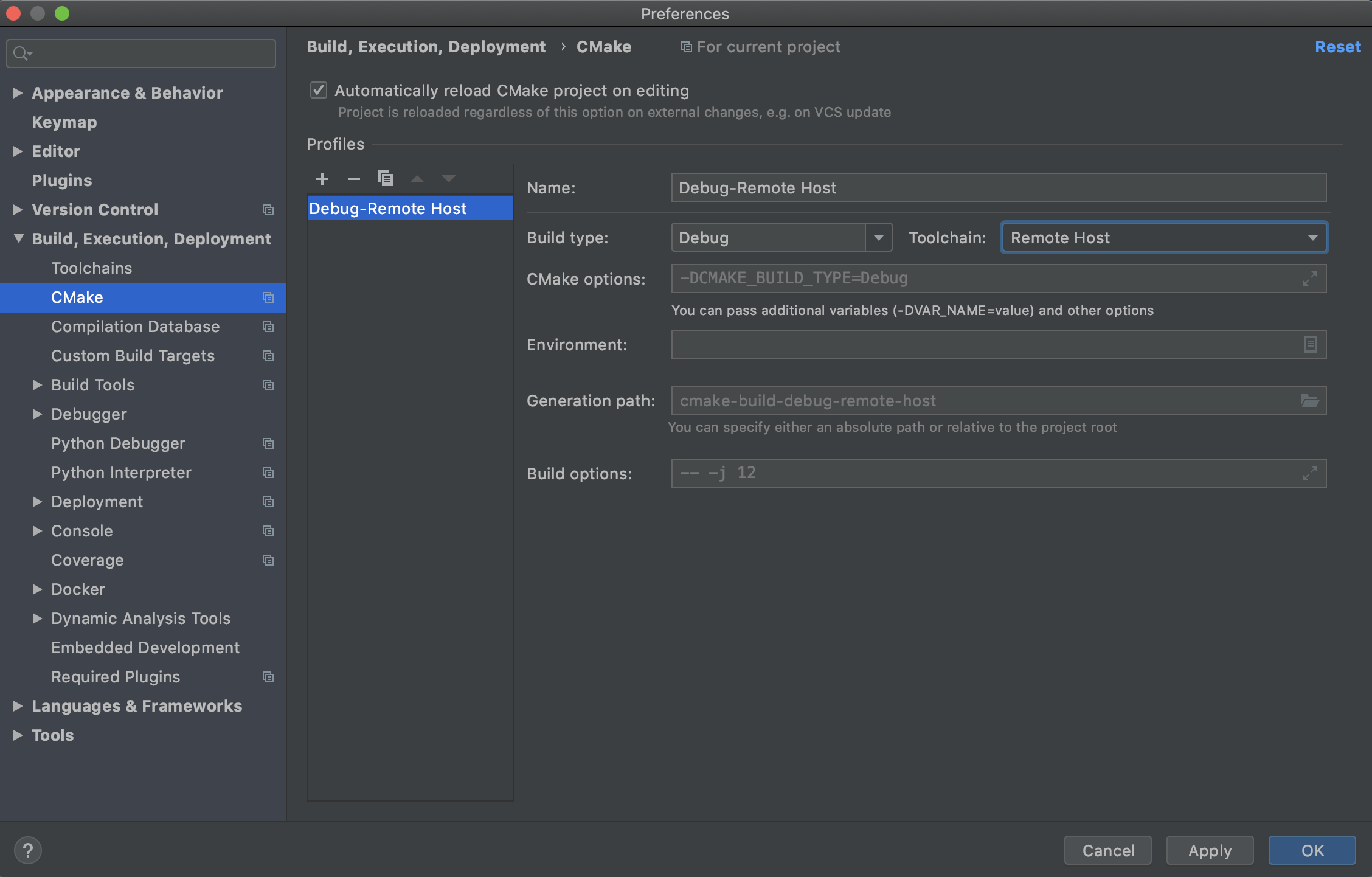Image resolution: width=1372 pixels, height=877 pixels.
Task: Copy the selected CMake profile
Action: 386,178
